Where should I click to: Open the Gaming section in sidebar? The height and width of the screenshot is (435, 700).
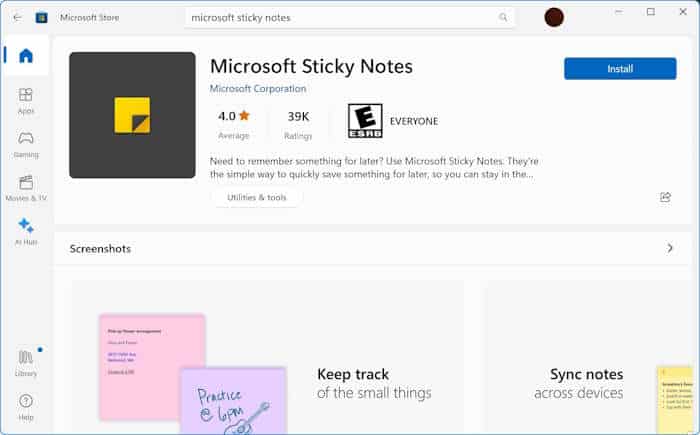tap(26, 145)
